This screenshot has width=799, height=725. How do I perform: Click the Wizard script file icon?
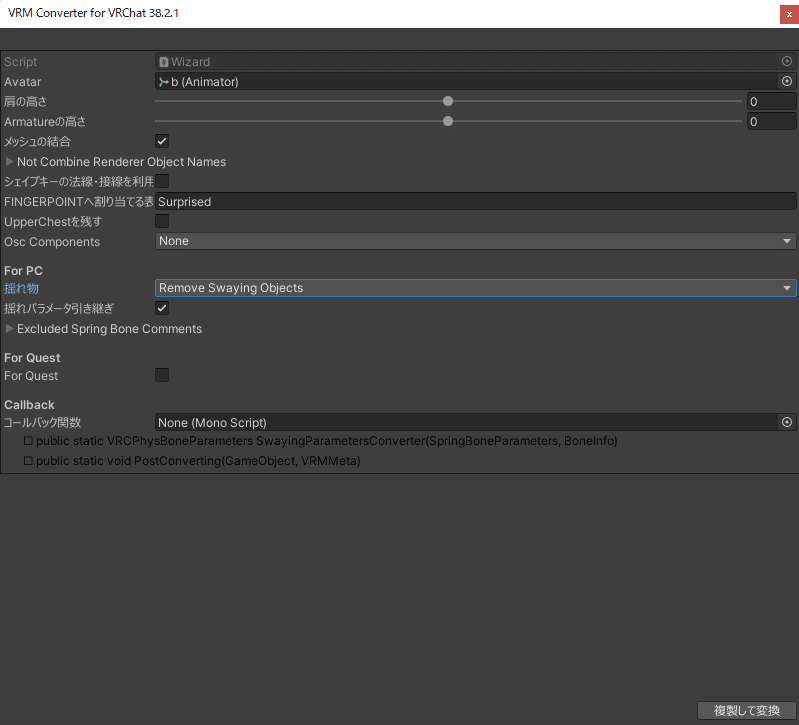point(164,62)
